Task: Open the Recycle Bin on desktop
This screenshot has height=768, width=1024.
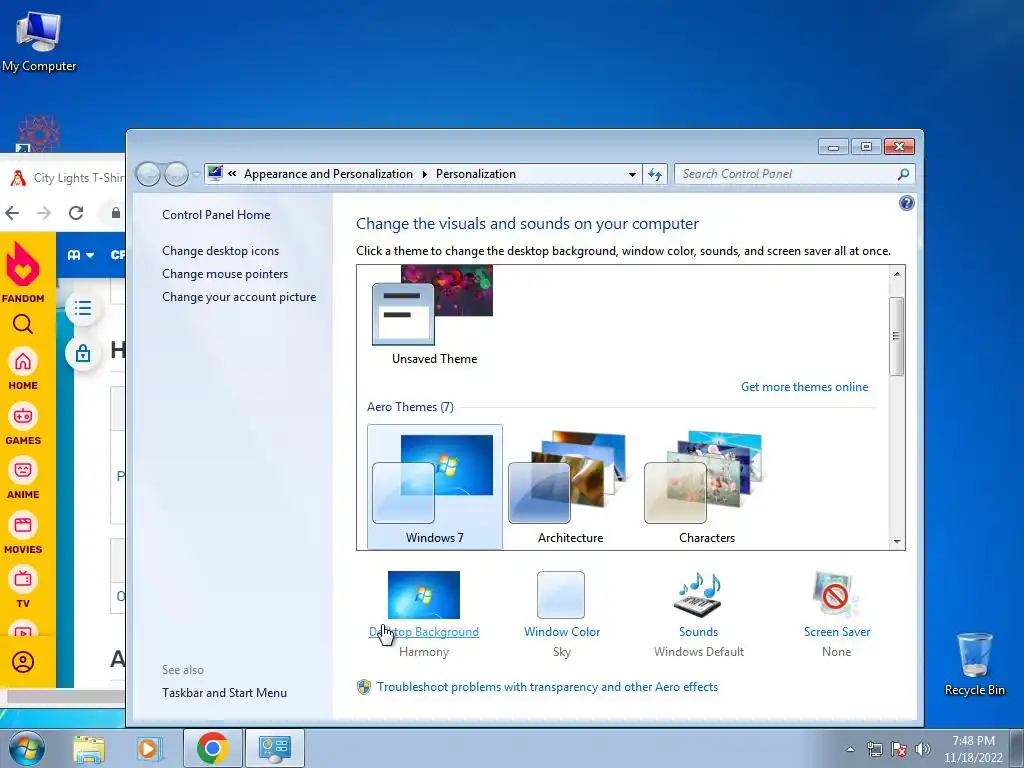Action: 974,664
